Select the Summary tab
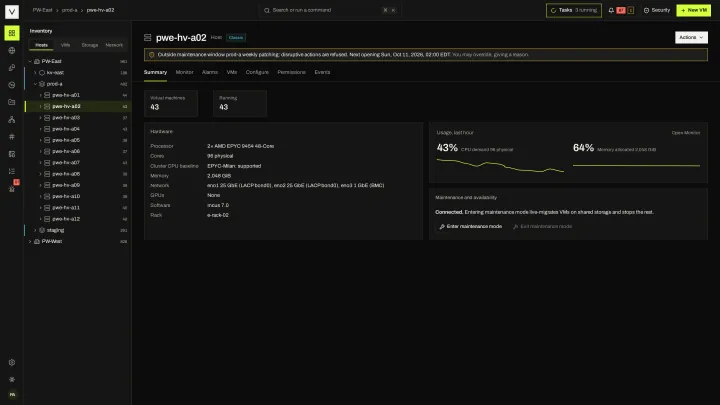The height and width of the screenshot is (405, 720). click(x=155, y=72)
